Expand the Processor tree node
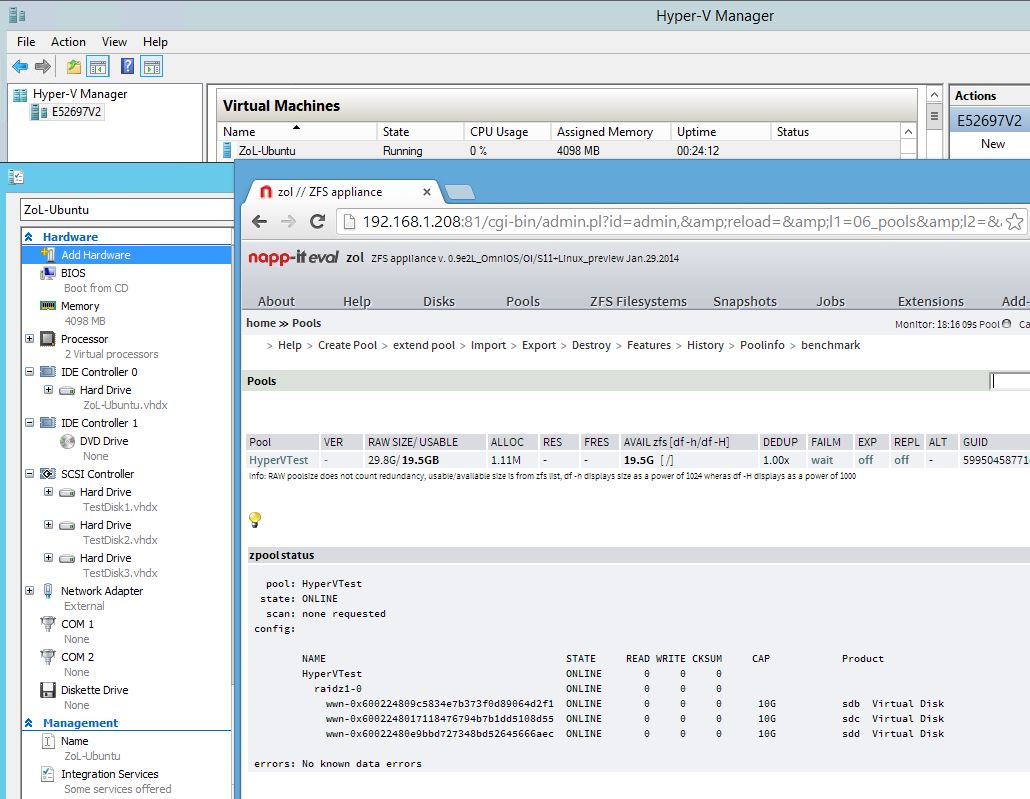This screenshot has width=1030, height=799. tap(31, 339)
